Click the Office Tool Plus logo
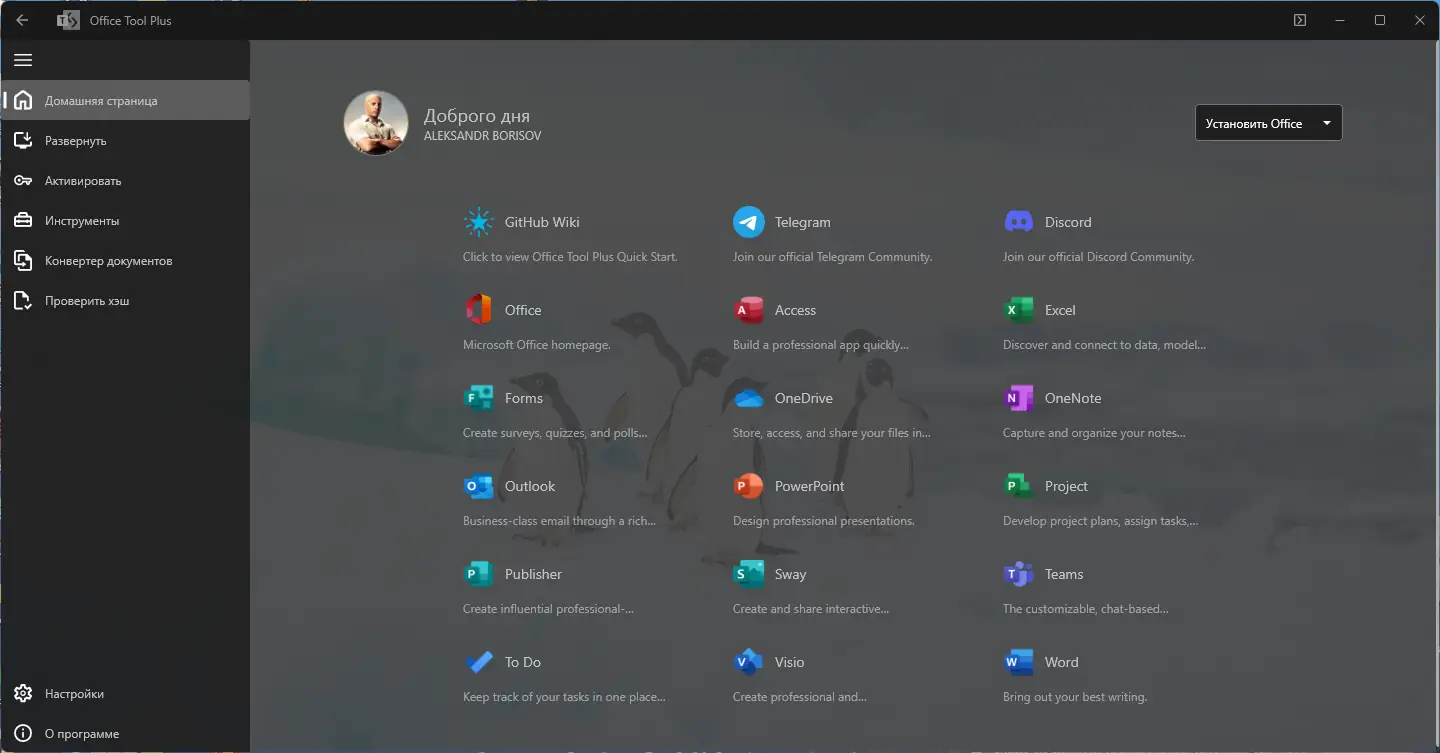This screenshot has height=753, width=1440. [x=68, y=20]
